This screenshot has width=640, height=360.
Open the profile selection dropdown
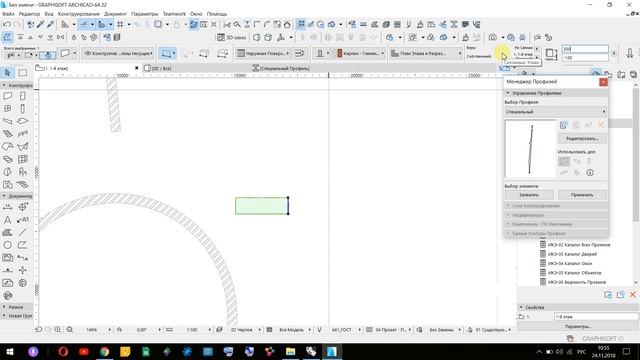556,112
